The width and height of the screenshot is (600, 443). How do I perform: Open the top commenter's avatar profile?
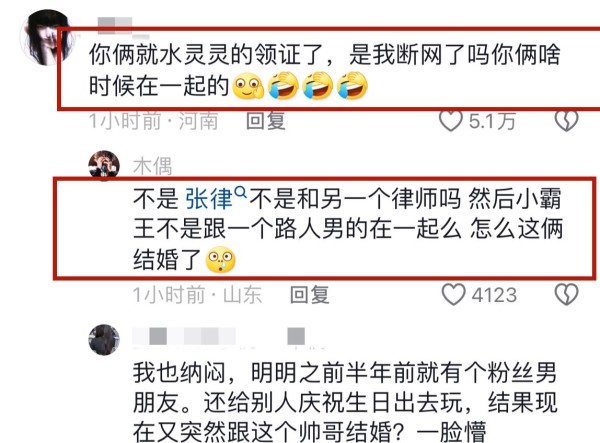[x=49, y=37]
